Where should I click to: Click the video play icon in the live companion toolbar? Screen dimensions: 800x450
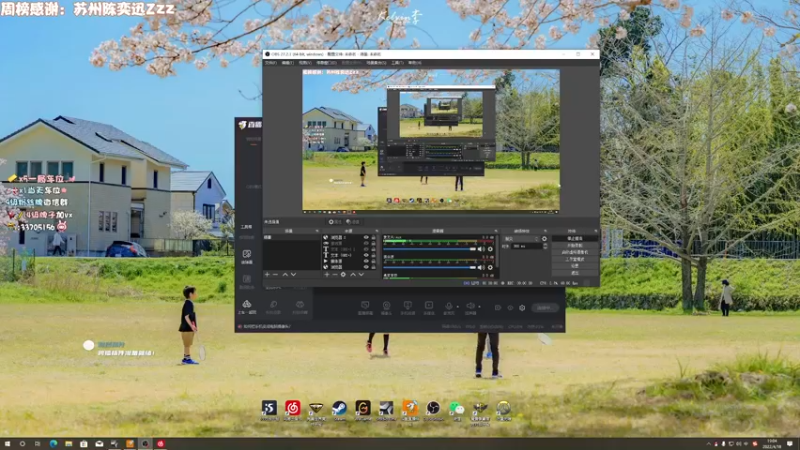tap(429, 305)
